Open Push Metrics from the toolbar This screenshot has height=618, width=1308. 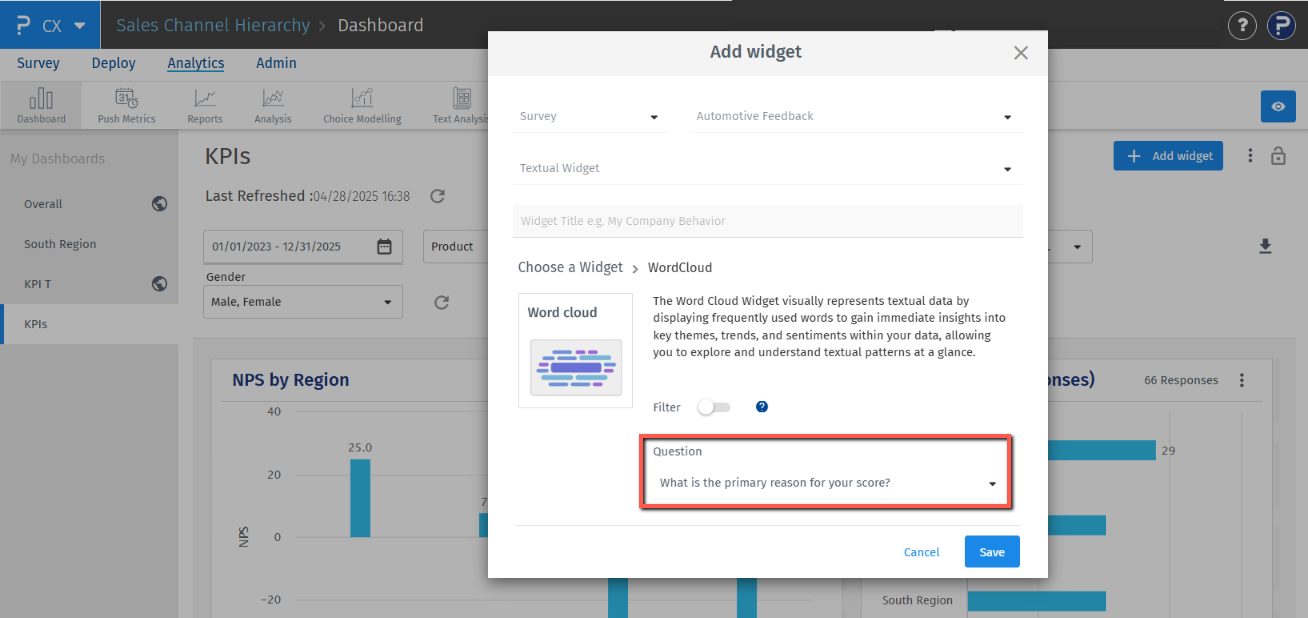coord(126,106)
